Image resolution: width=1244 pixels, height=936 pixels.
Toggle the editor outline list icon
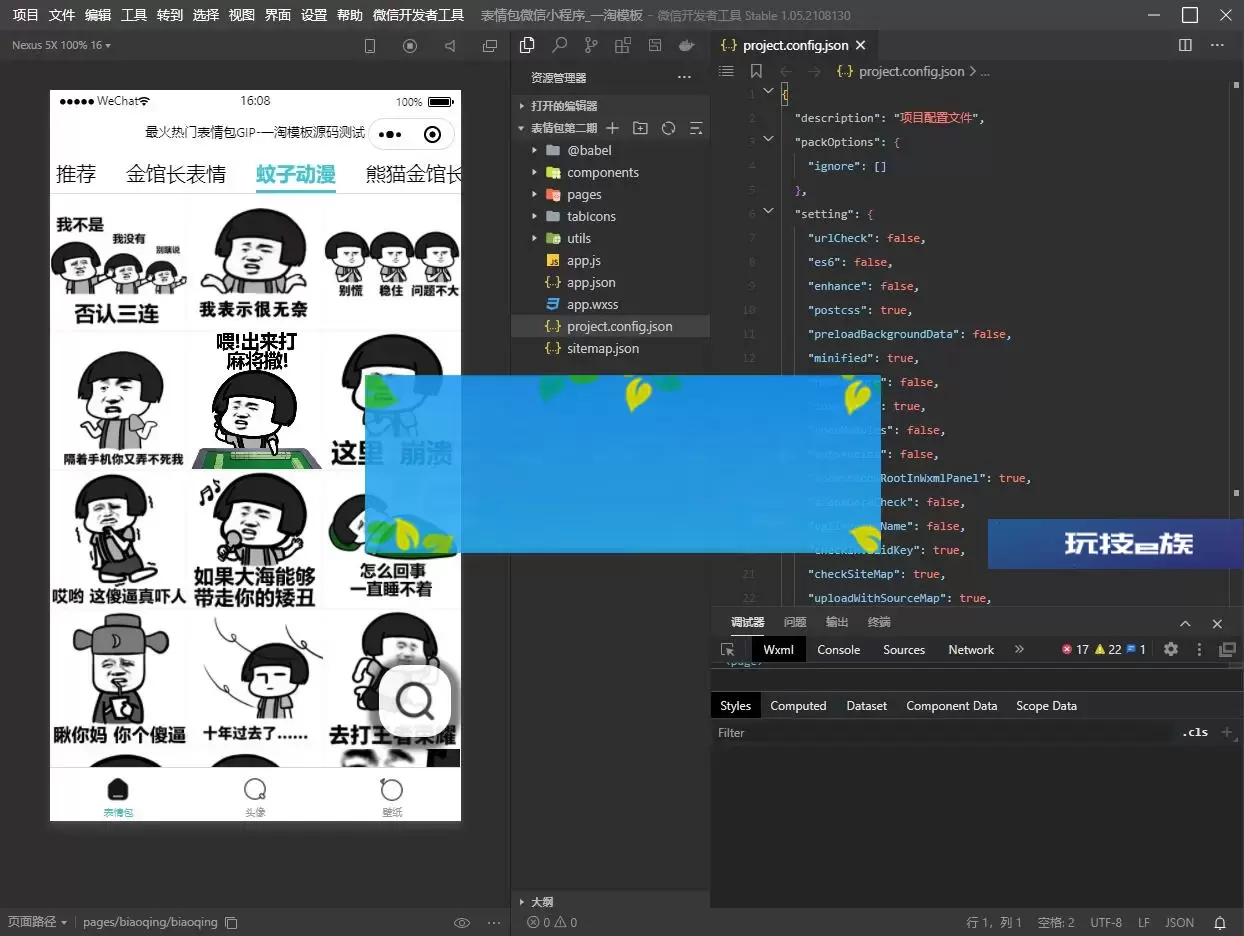[727, 71]
